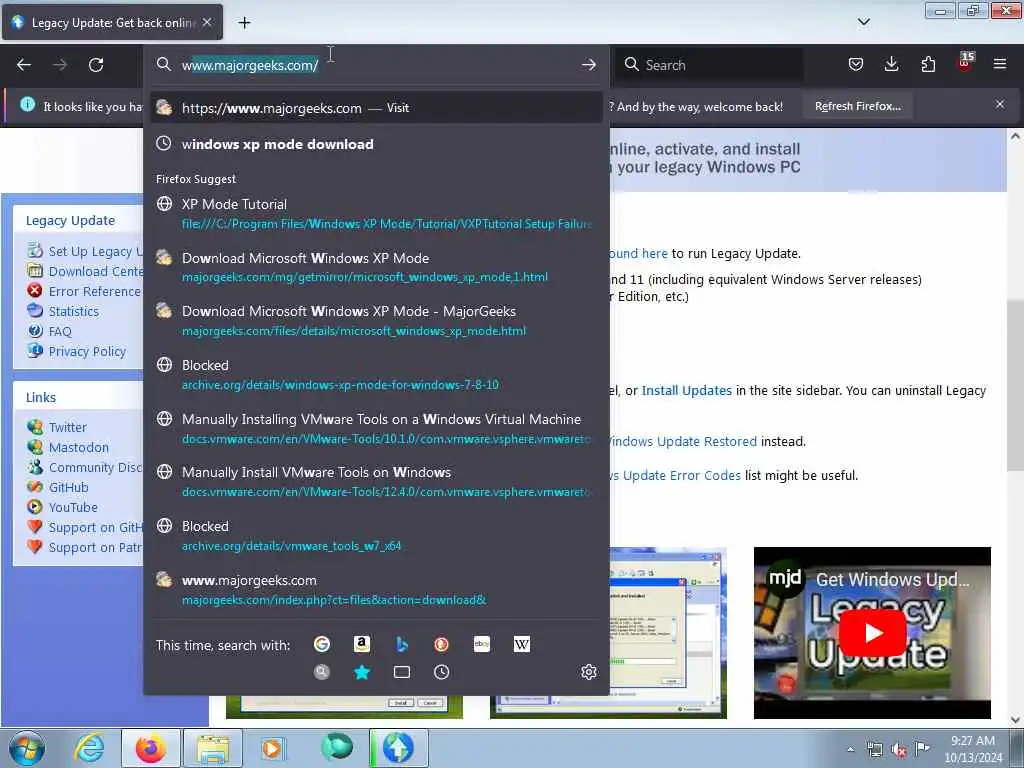Open search settings gear in dropdown
The width and height of the screenshot is (1024, 768).
pyautogui.click(x=588, y=672)
